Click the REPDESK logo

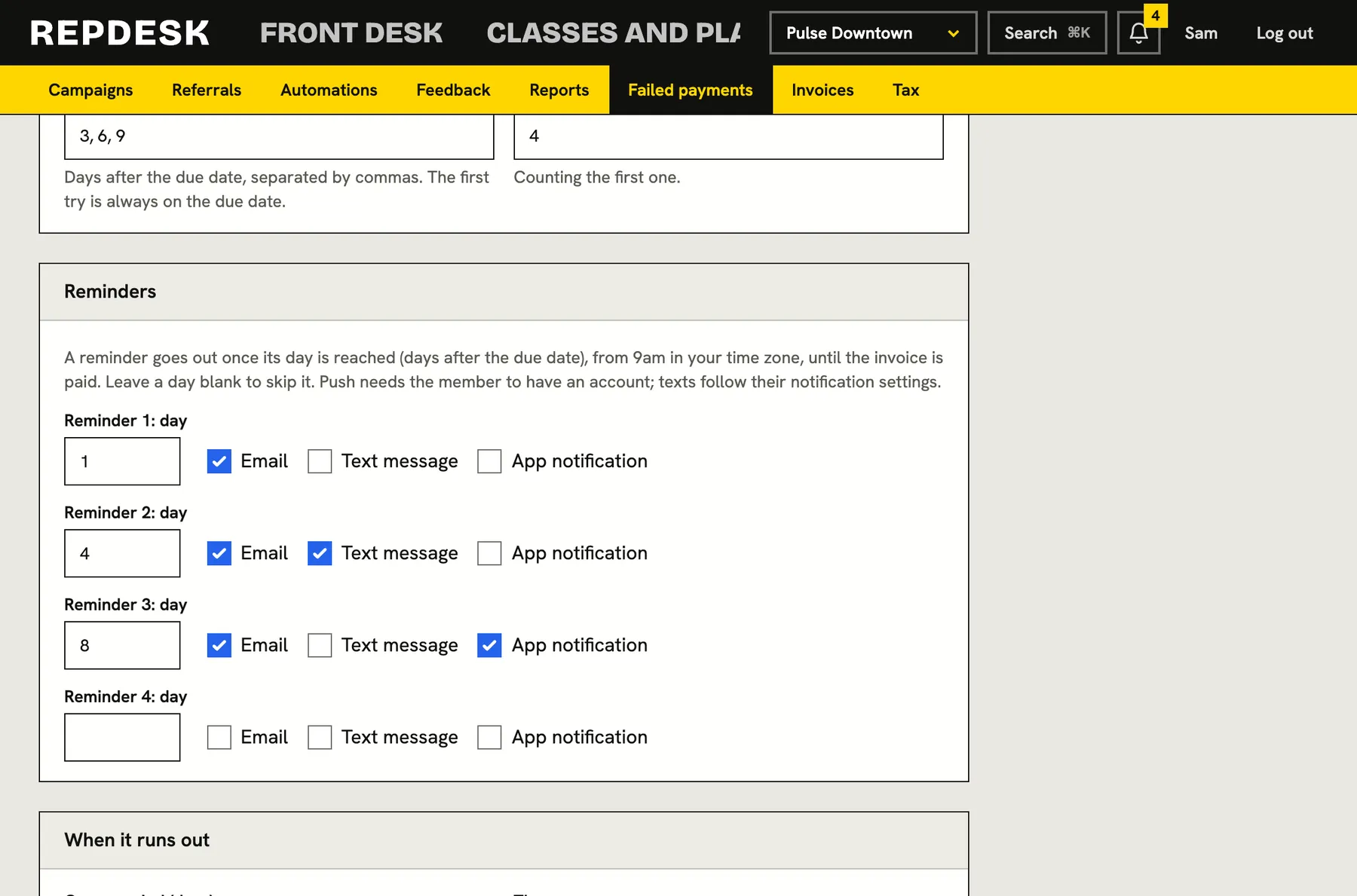120,33
